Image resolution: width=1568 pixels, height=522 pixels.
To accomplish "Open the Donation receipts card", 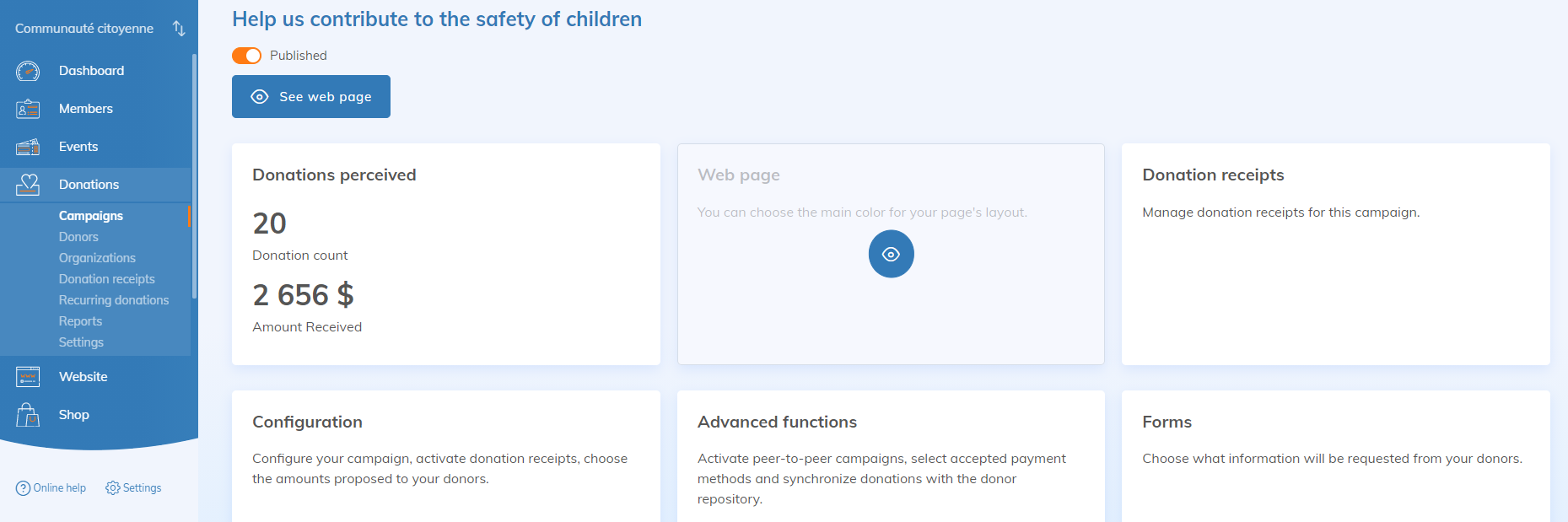I will tap(1335, 253).
